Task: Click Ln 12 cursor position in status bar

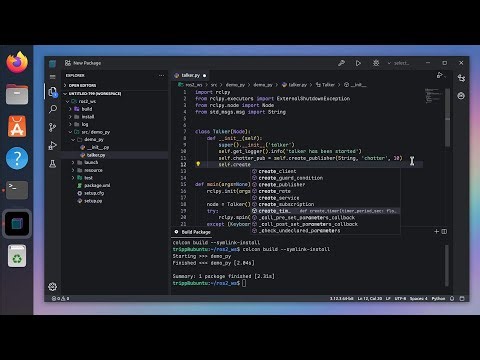Action: [370, 299]
